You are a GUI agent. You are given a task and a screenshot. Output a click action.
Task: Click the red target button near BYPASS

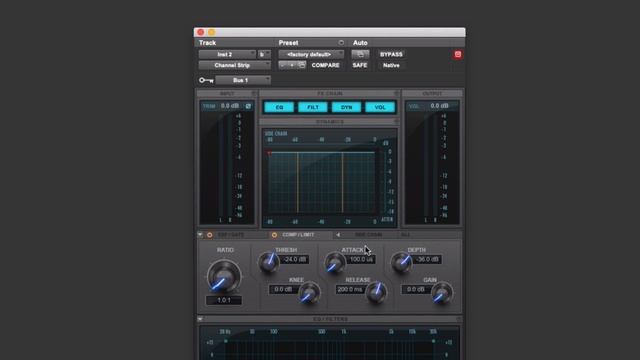458,54
